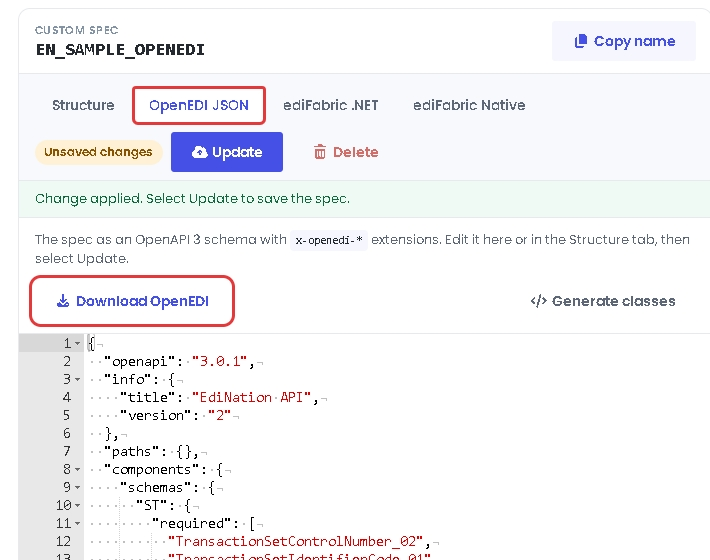Open the ediFabric Native tab
This screenshot has width=710, height=560.
[469, 105]
